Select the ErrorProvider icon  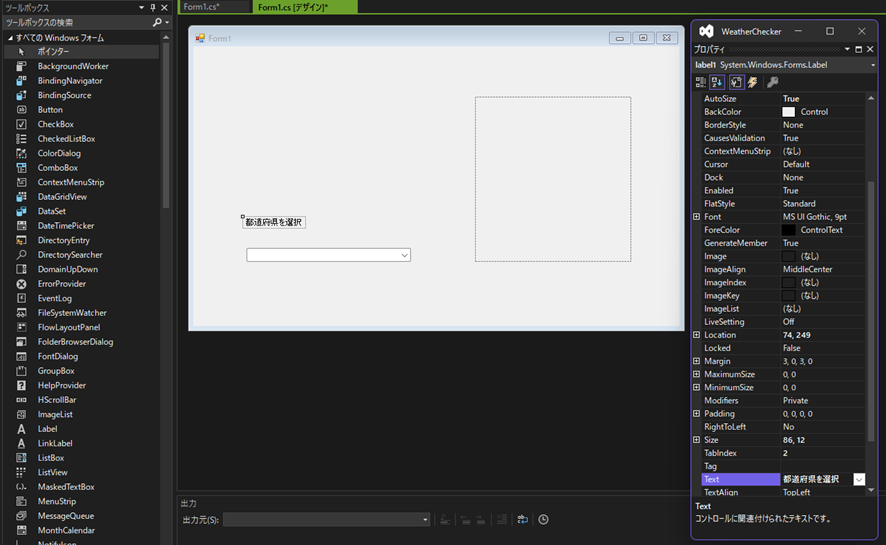21,284
